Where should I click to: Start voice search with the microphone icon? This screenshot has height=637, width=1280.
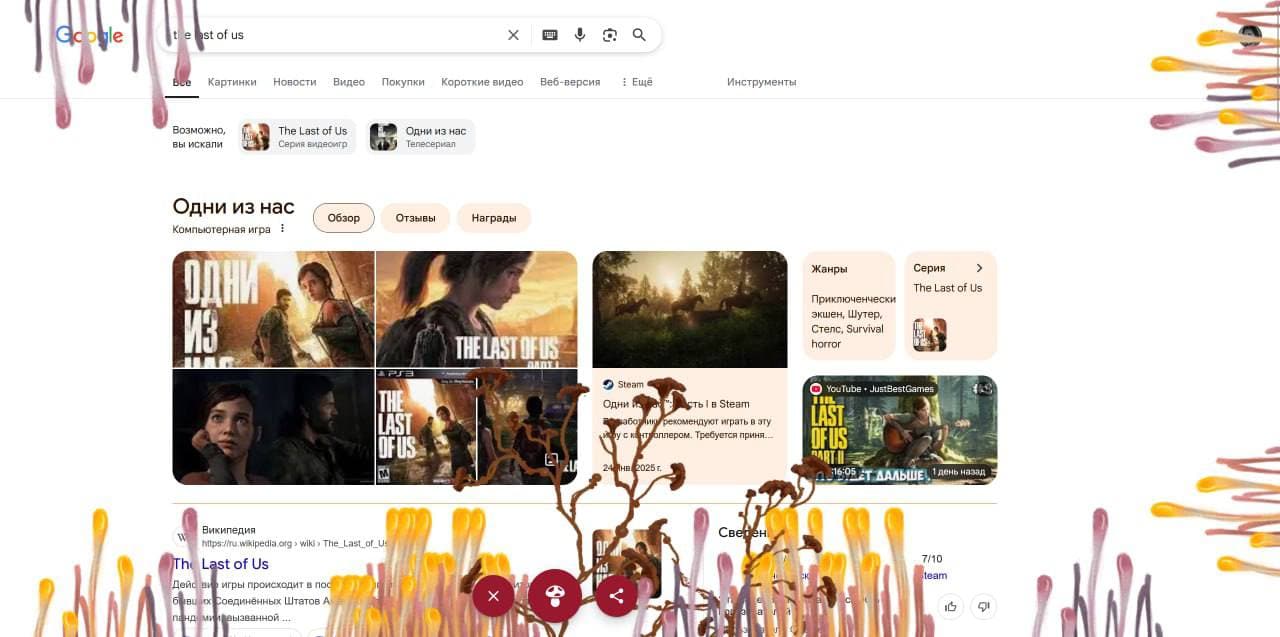pos(579,35)
